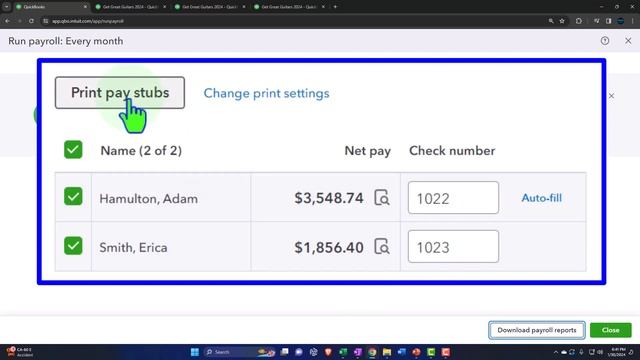Open the Windows Start menu
640x360 pixels.
(195, 352)
